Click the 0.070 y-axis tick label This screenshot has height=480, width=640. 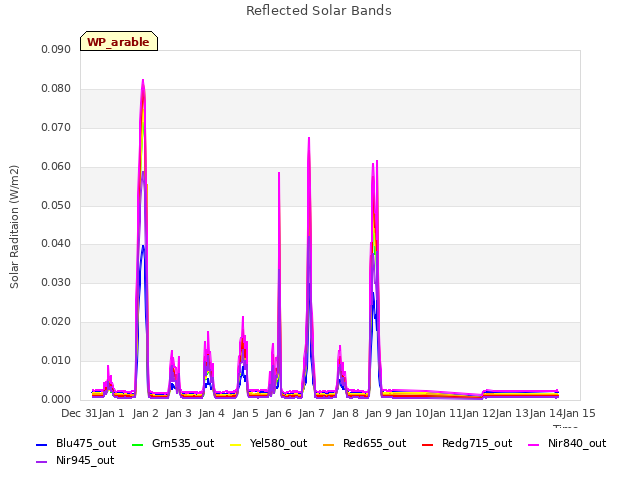(x=56, y=127)
